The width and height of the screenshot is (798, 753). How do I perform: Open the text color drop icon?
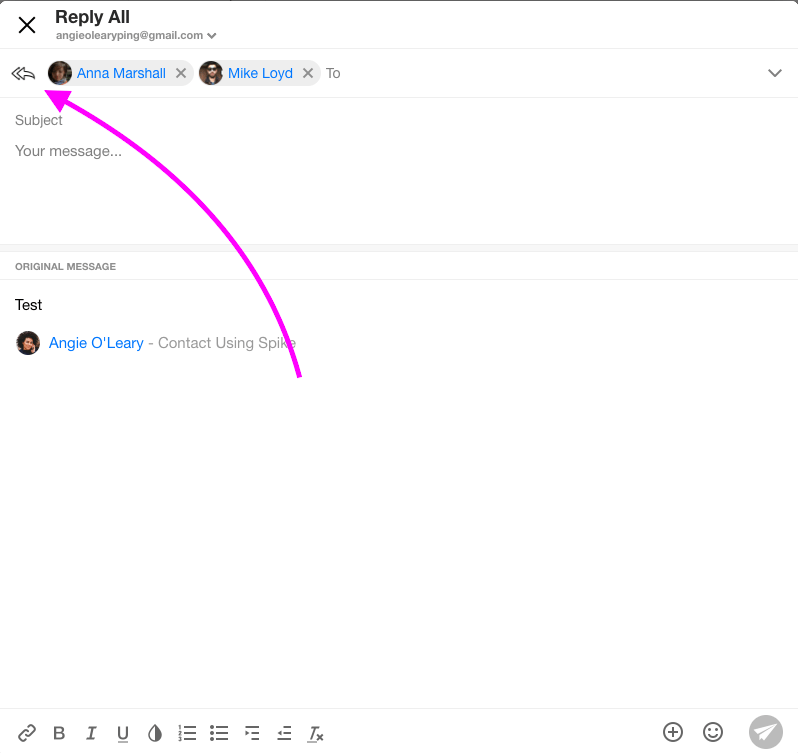155,733
